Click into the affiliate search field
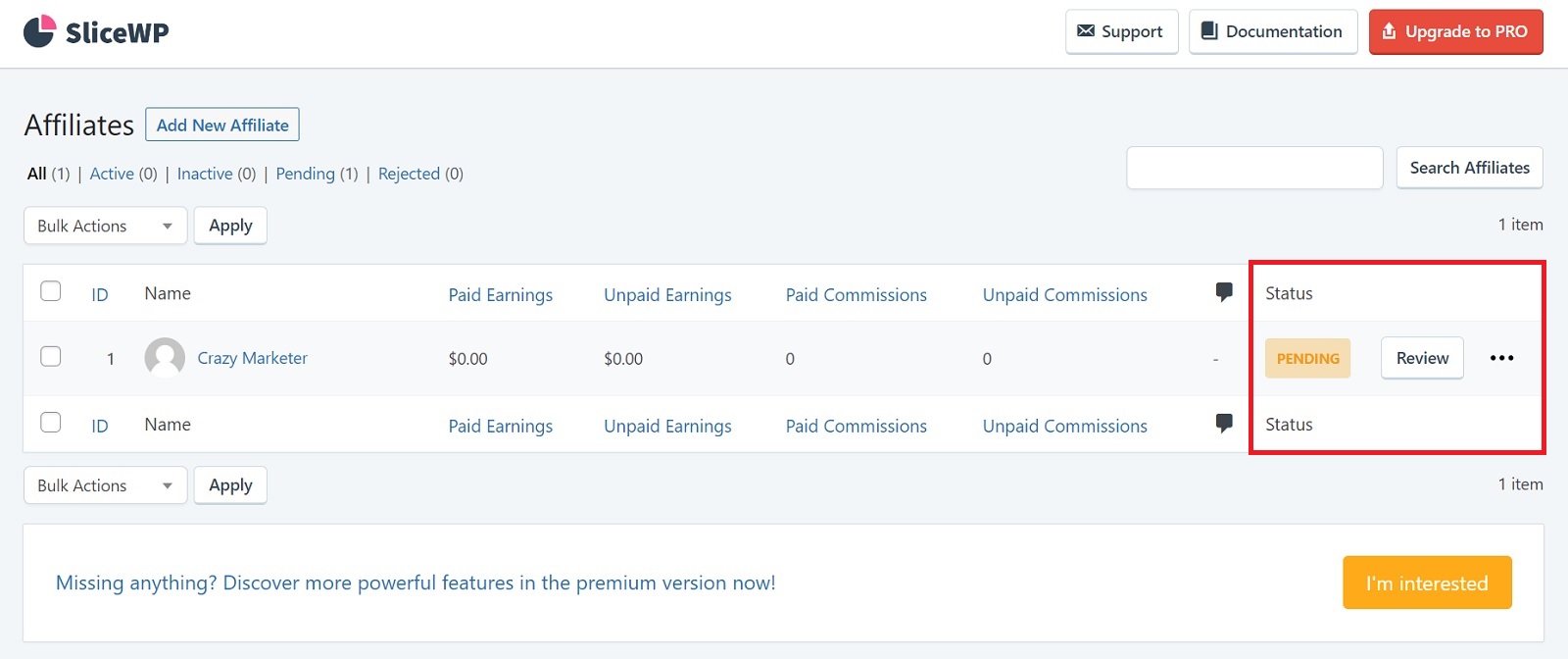Image resolution: width=1568 pixels, height=659 pixels. pyautogui.click(x=1254, y=168)
